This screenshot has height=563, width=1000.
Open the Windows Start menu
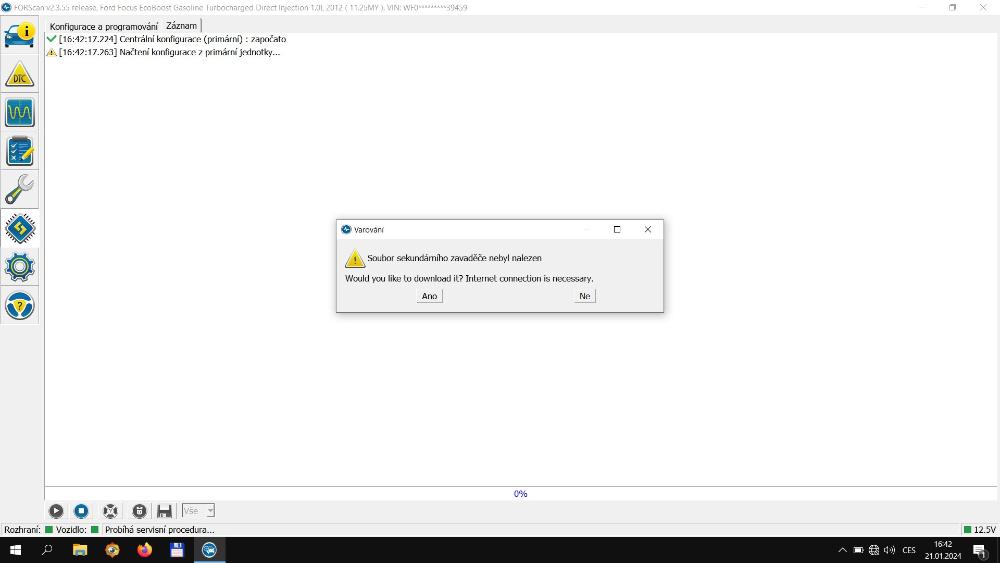pos(15,550)
